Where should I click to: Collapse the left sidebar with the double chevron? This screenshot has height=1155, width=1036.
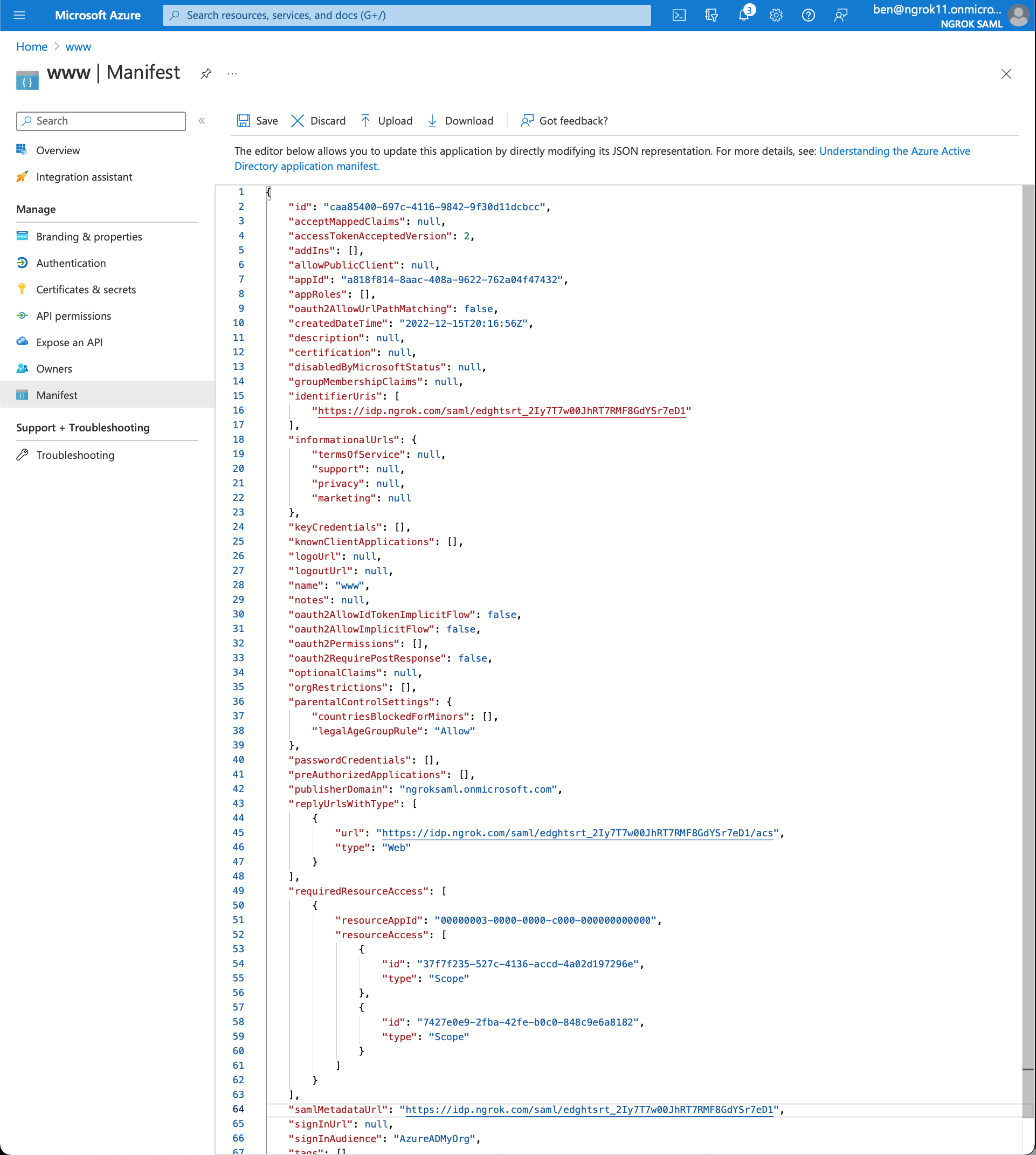[202, 121]
